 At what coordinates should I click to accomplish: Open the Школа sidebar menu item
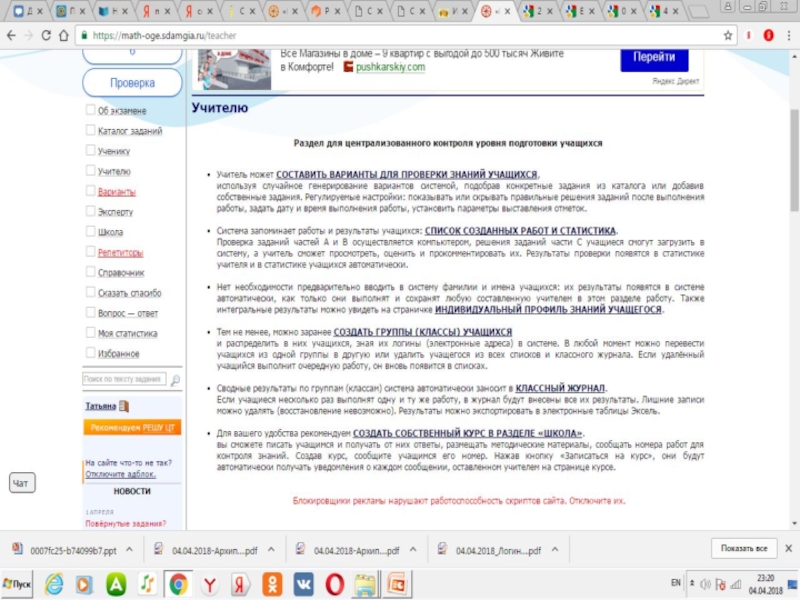pos(110,232)
